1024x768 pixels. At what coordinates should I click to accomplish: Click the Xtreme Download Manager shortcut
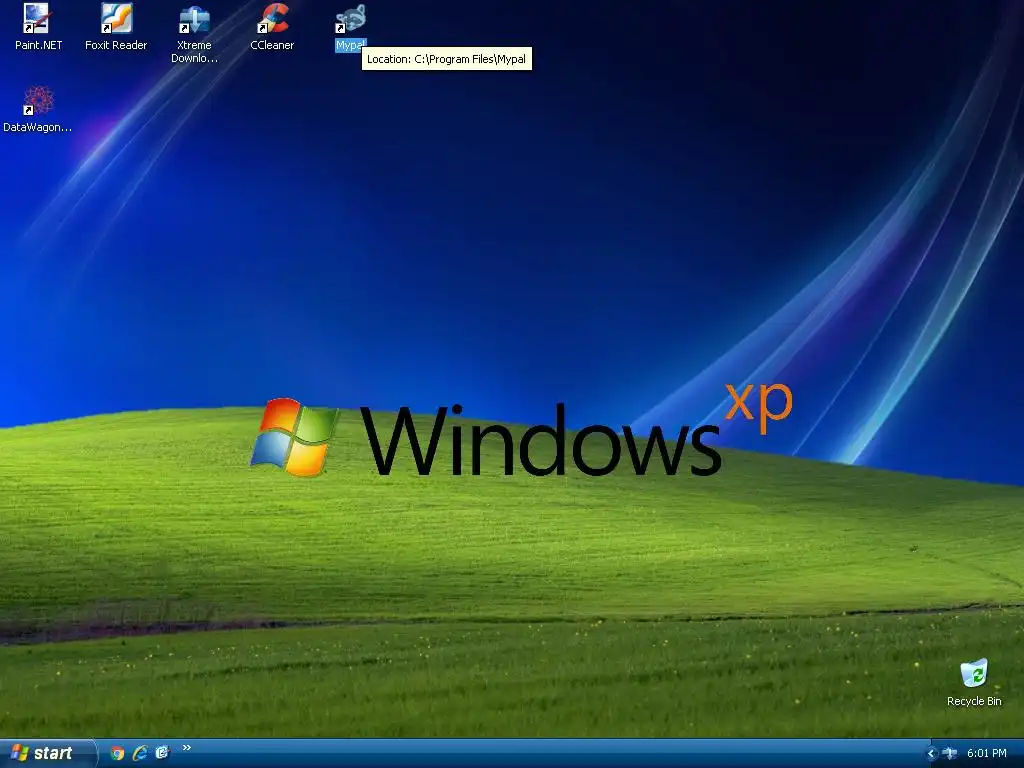pyautogui.click(x=194, y=34)
